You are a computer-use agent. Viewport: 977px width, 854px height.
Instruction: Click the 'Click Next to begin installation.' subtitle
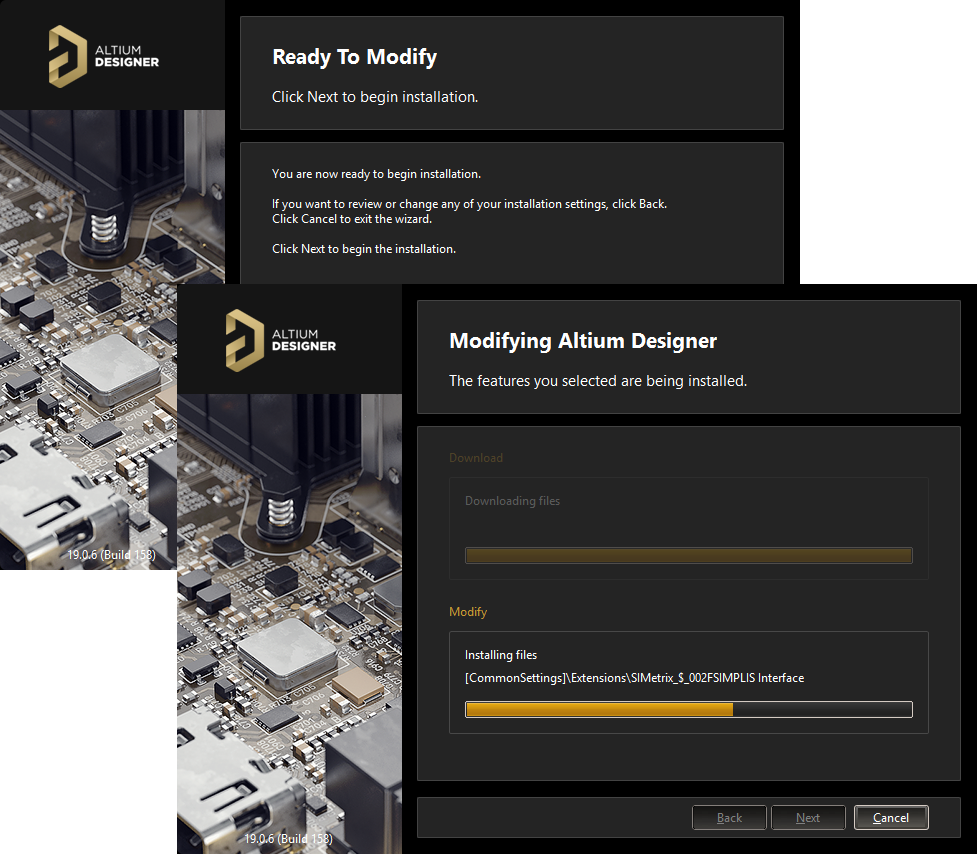(375, 98)
